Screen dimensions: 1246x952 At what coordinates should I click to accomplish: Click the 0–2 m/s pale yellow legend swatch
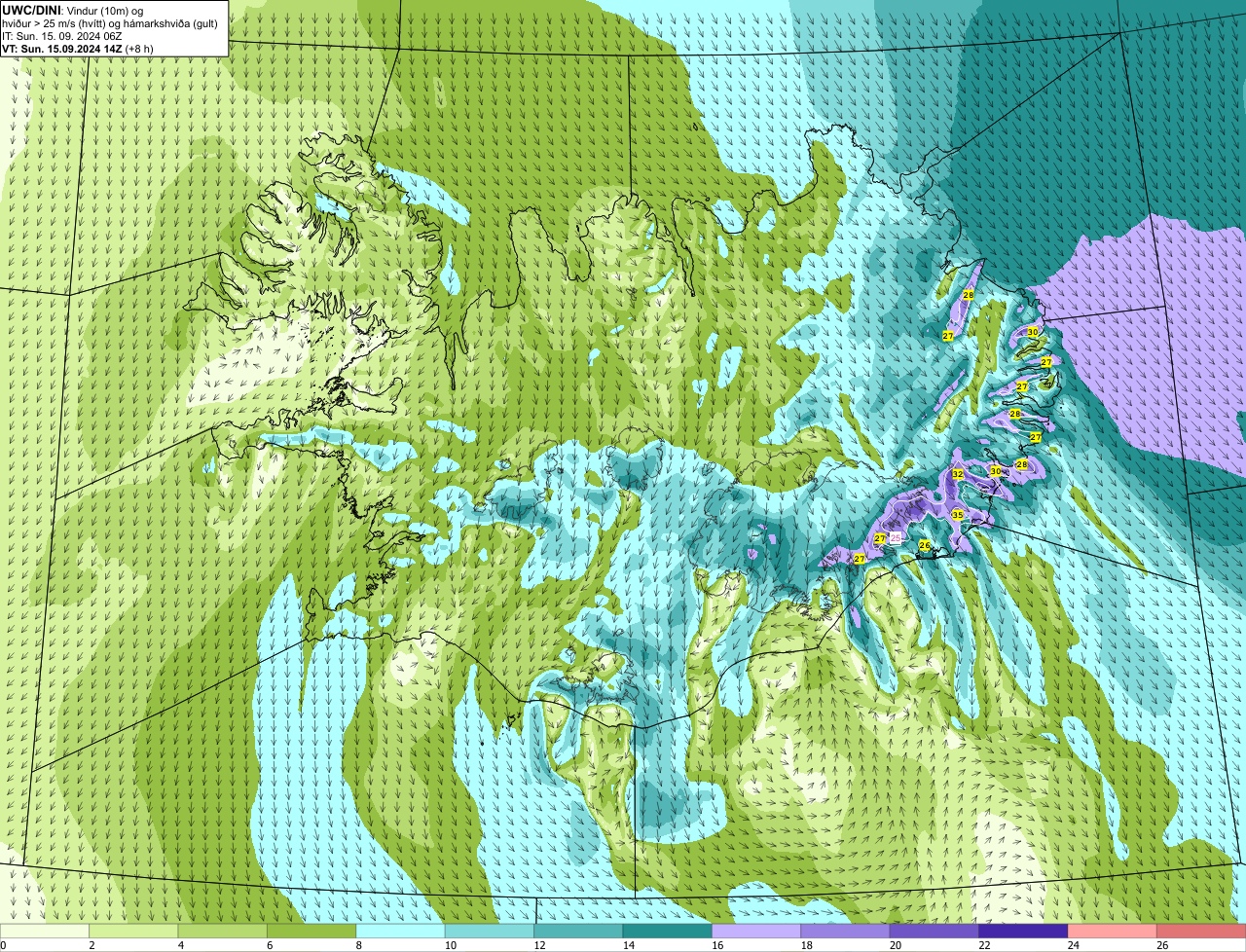(x=45, y=931)
